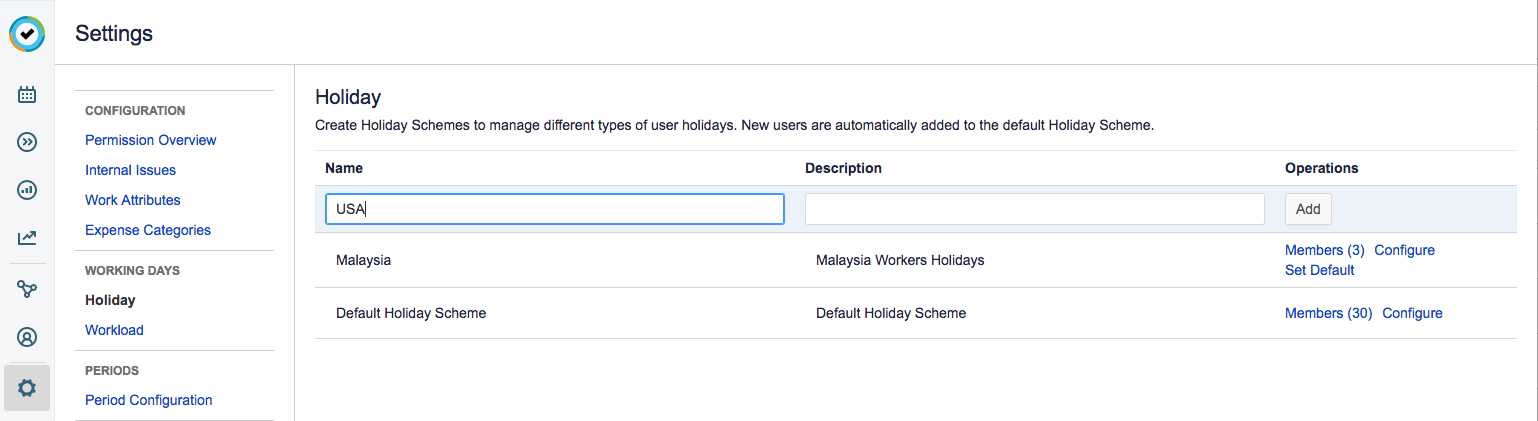
Task: Click the Tempo logo icon
Action: (x=27, y=33)
